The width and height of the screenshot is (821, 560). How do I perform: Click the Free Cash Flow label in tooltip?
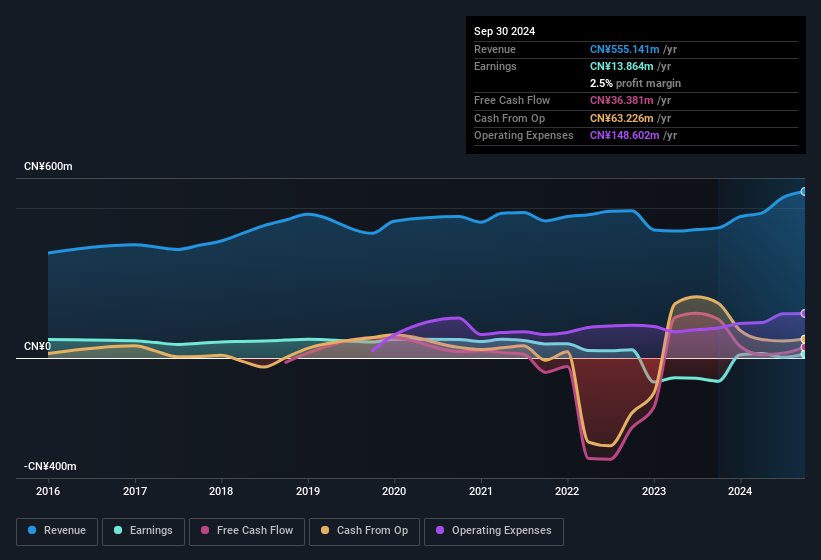click(512, 100)
